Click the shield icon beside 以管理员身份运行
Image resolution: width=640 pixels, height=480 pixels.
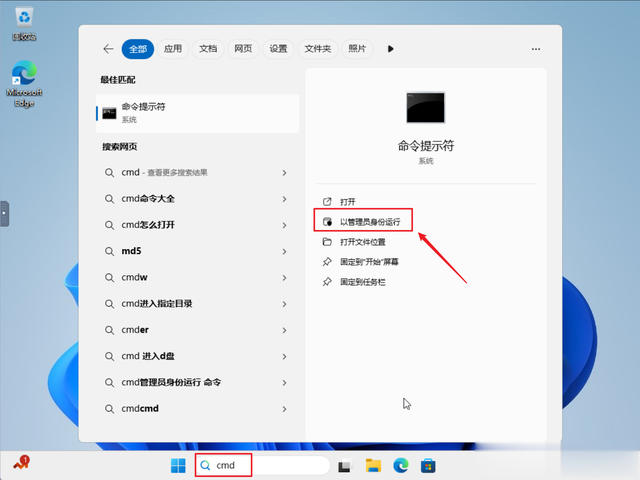coord(327,222)
